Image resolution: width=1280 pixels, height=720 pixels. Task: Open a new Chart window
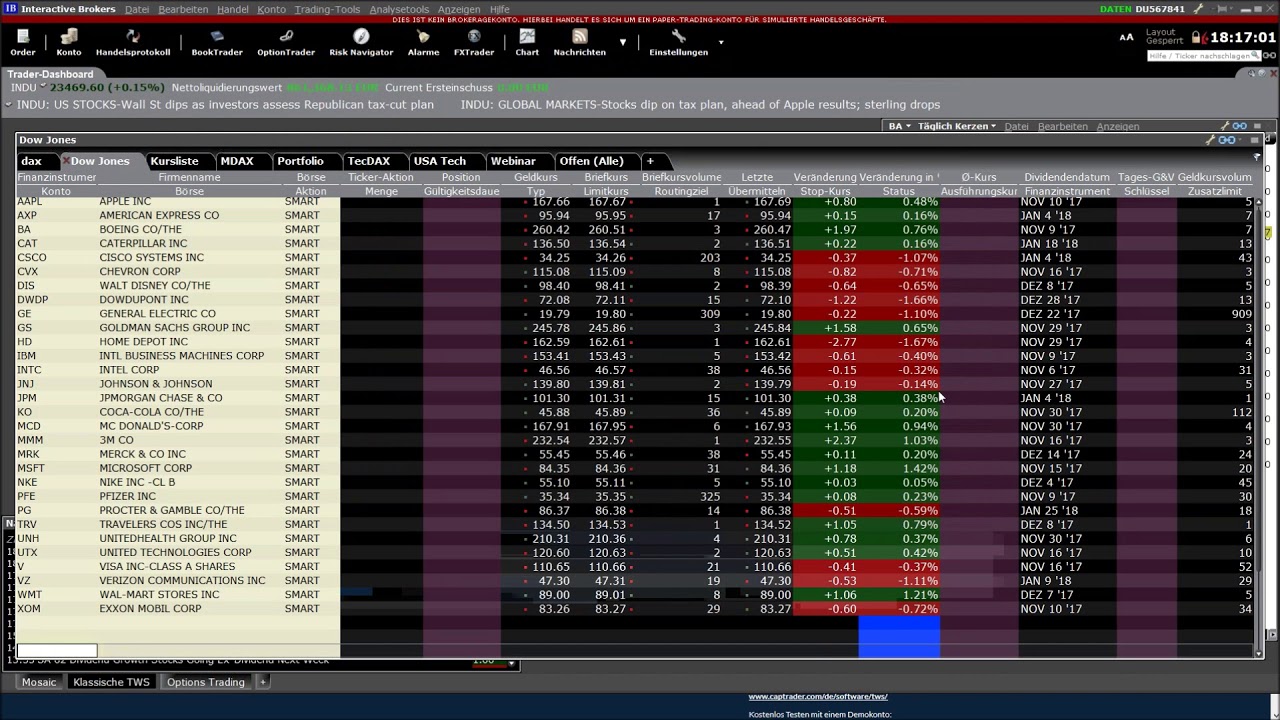click(x=527, y=42)
